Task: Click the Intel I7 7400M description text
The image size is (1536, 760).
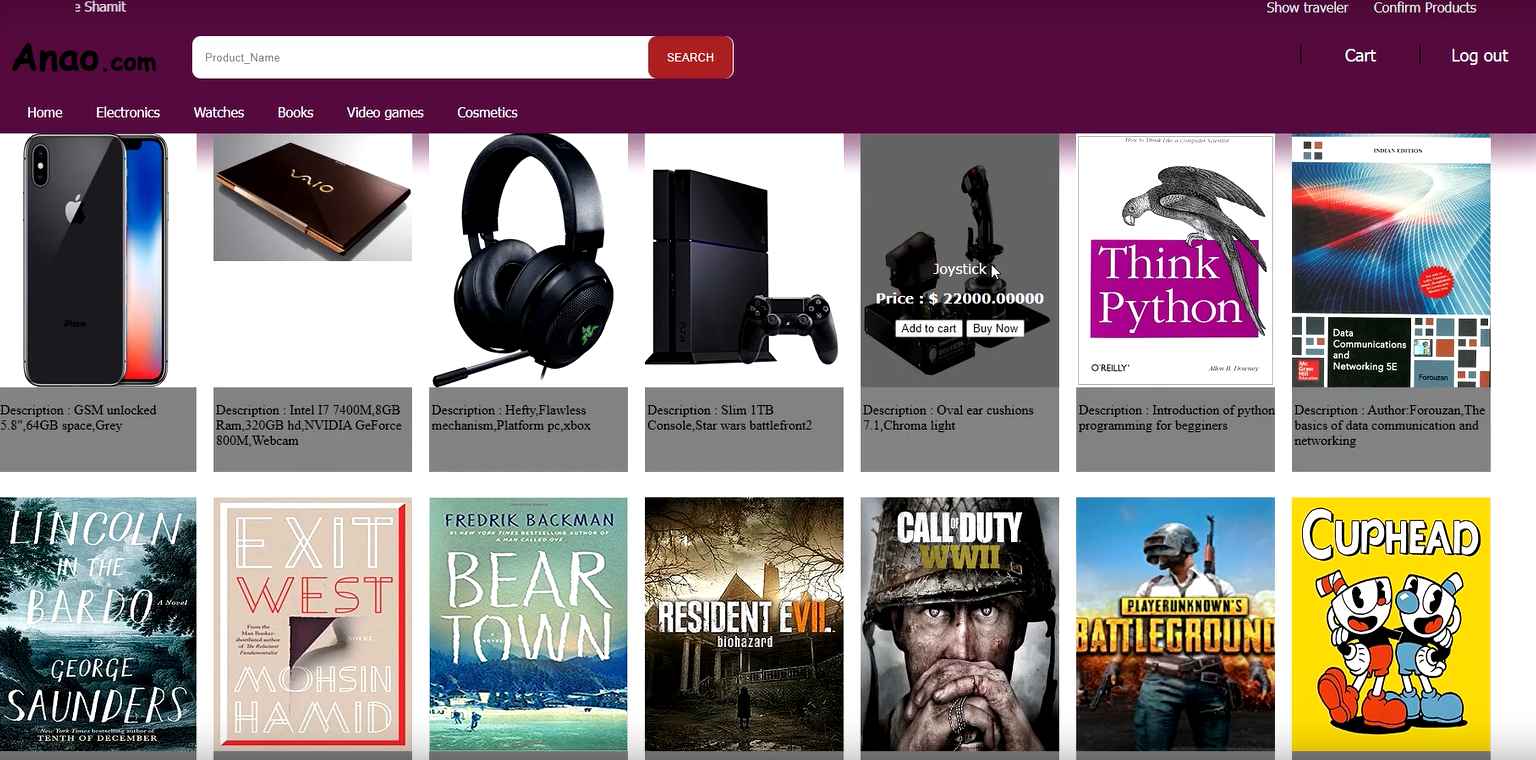Action: 308,425
